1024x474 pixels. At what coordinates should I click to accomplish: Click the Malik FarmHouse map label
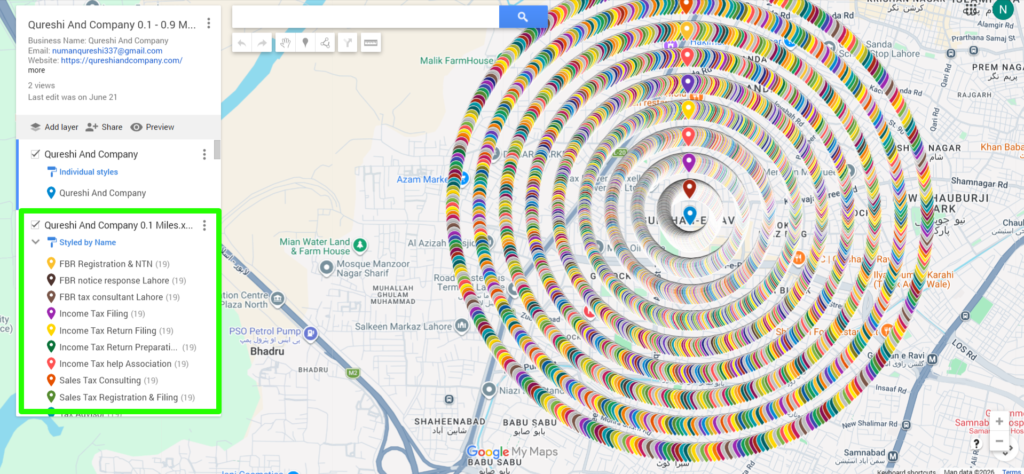[x=457, y=61]
